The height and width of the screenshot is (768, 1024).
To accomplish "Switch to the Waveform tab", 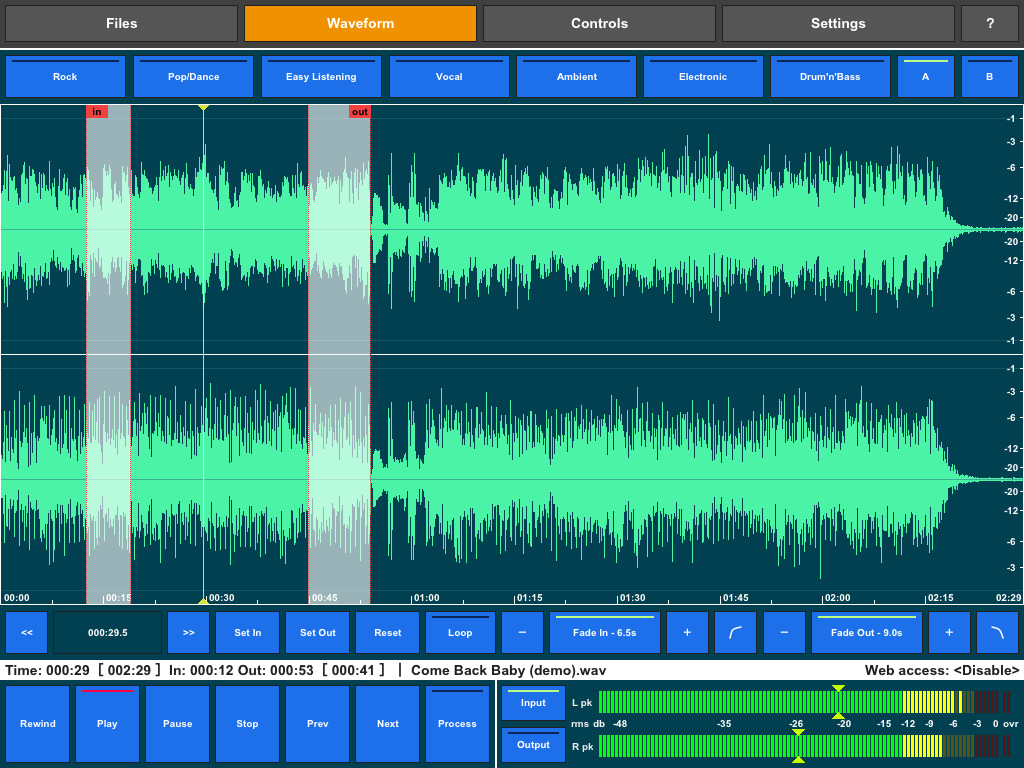I will click(x=360, y=24).
